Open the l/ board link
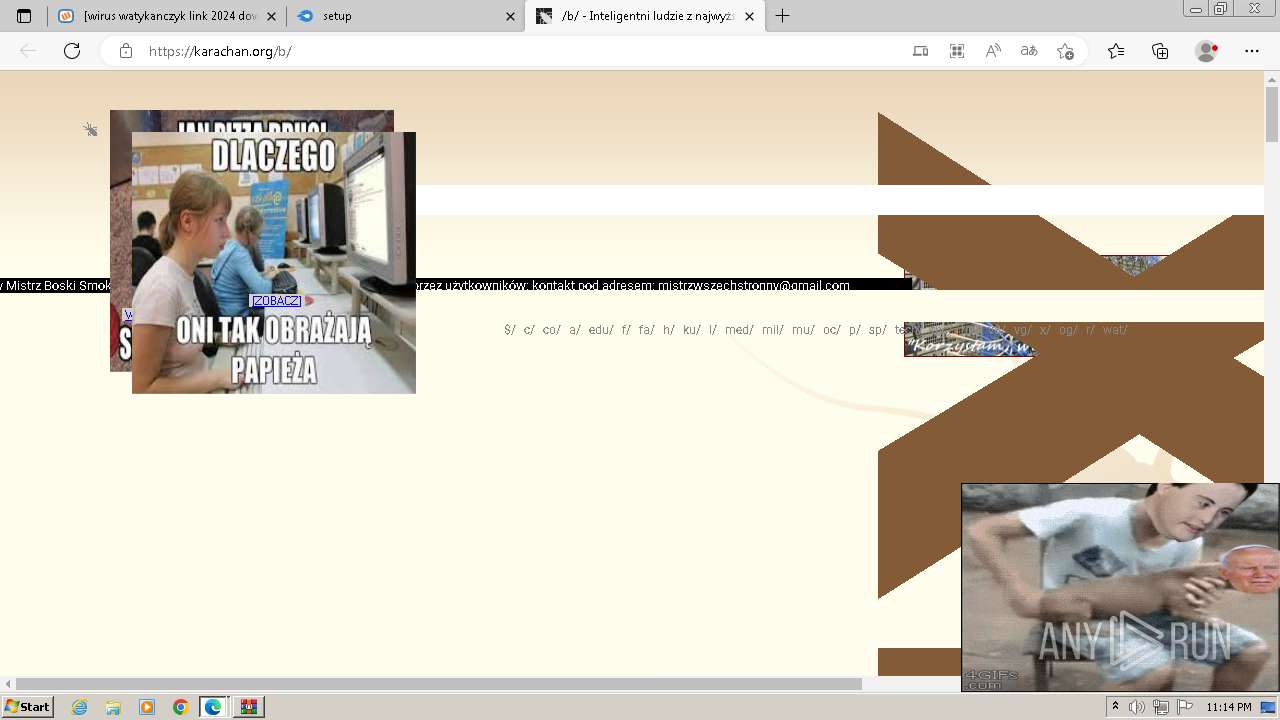The height and width of the screenshot is (720, 1280). (713, 330)
